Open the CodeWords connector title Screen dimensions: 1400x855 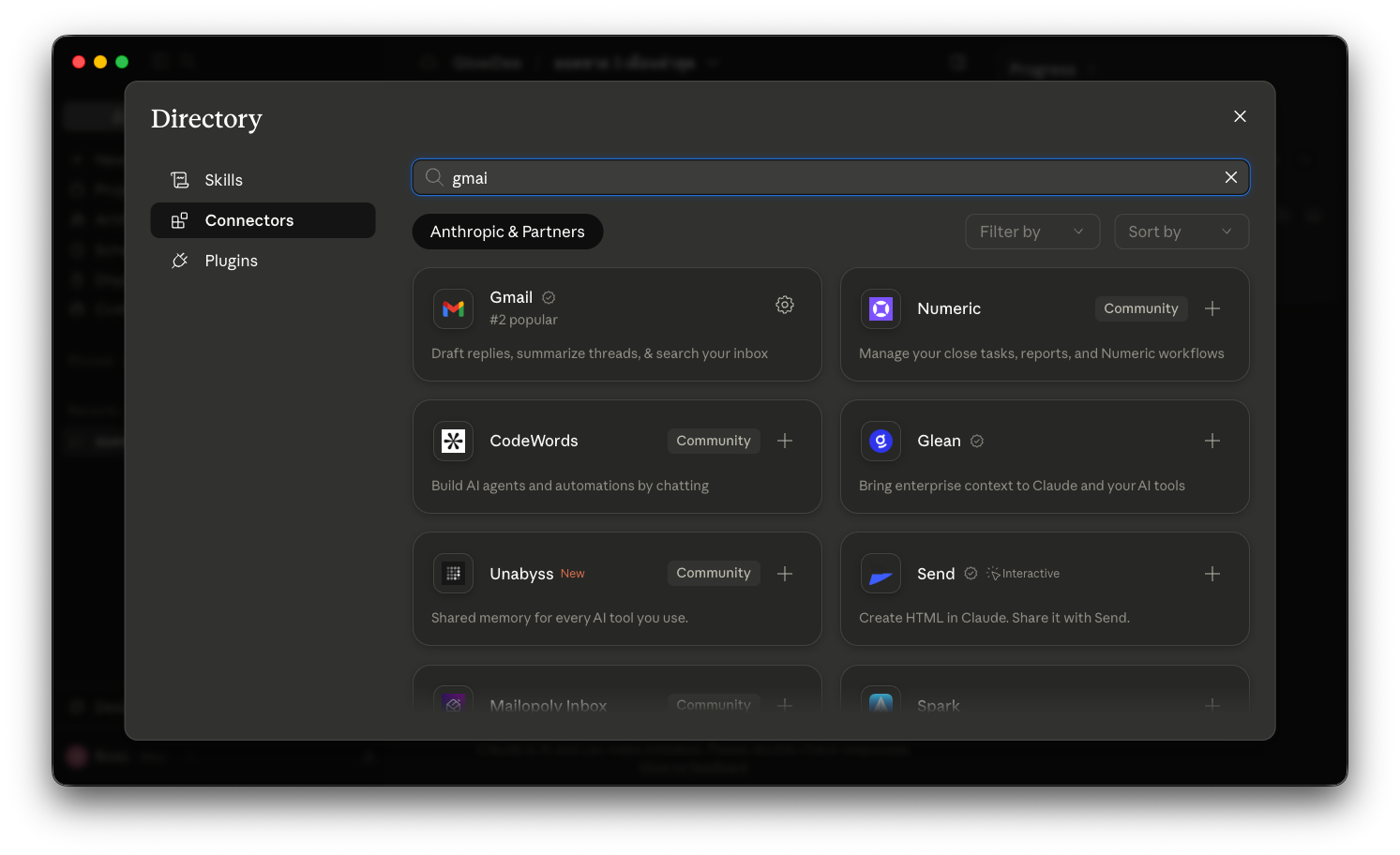(534, 441)
